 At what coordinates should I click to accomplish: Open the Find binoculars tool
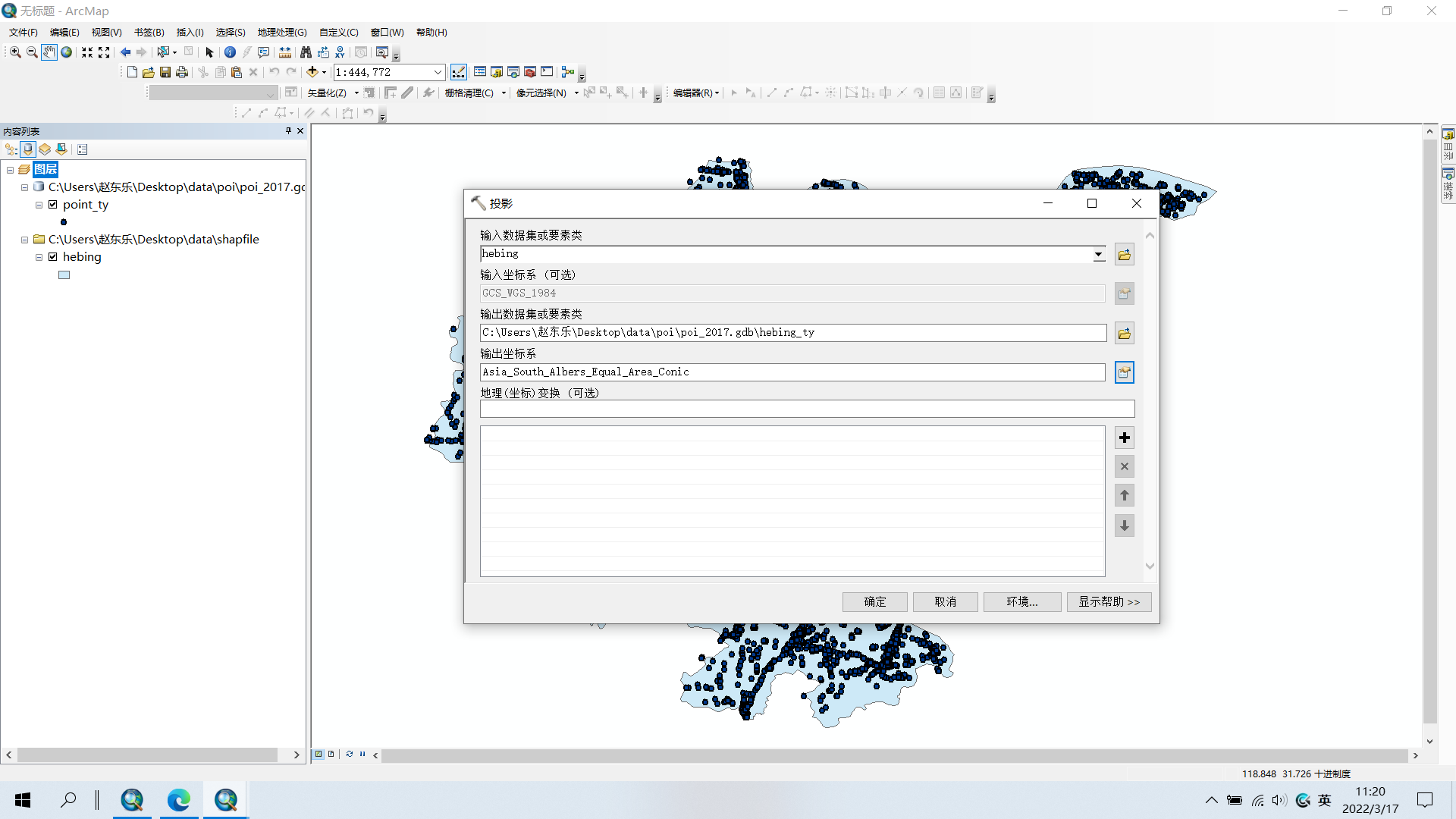[x=306, y=52]
